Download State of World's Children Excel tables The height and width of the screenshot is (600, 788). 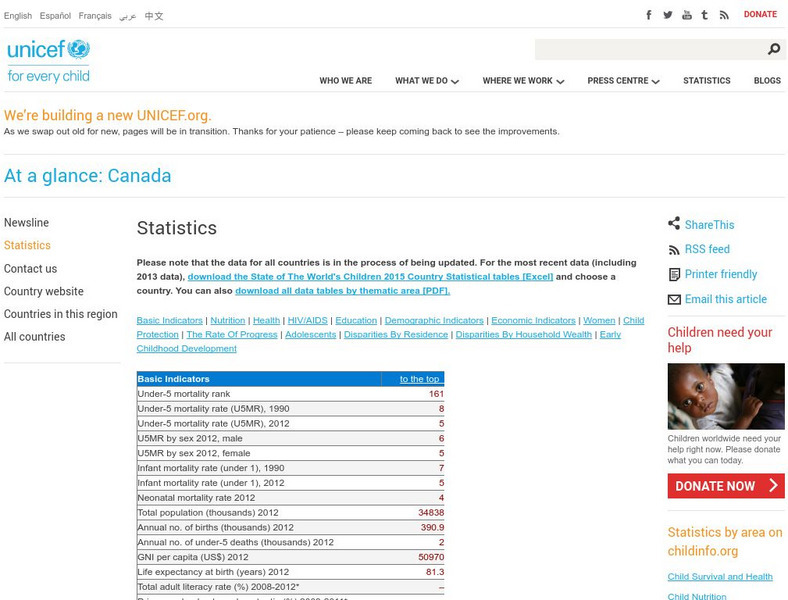370,276
